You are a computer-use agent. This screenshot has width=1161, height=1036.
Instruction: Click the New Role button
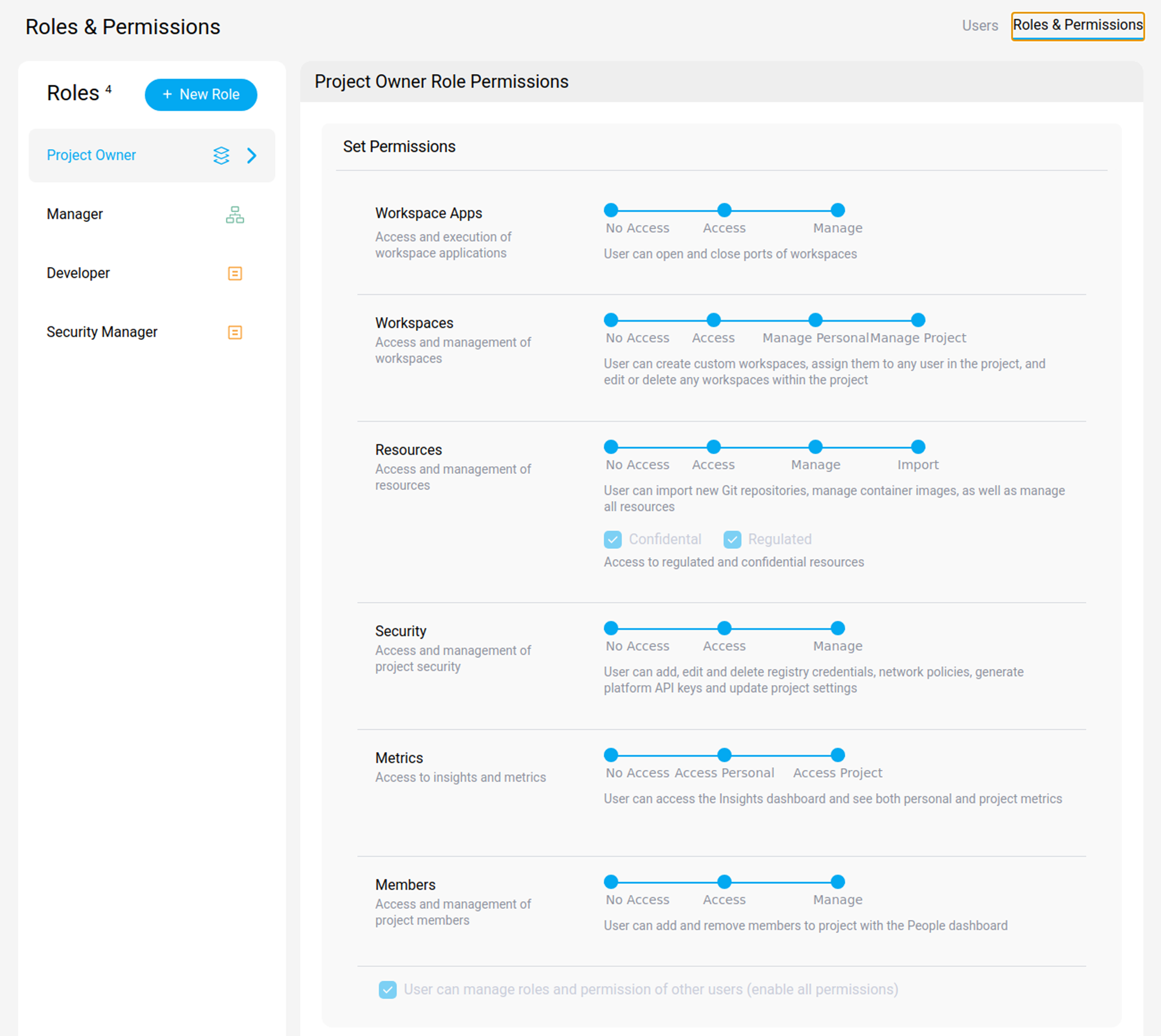pyautogui.click(x=200, y=94)
